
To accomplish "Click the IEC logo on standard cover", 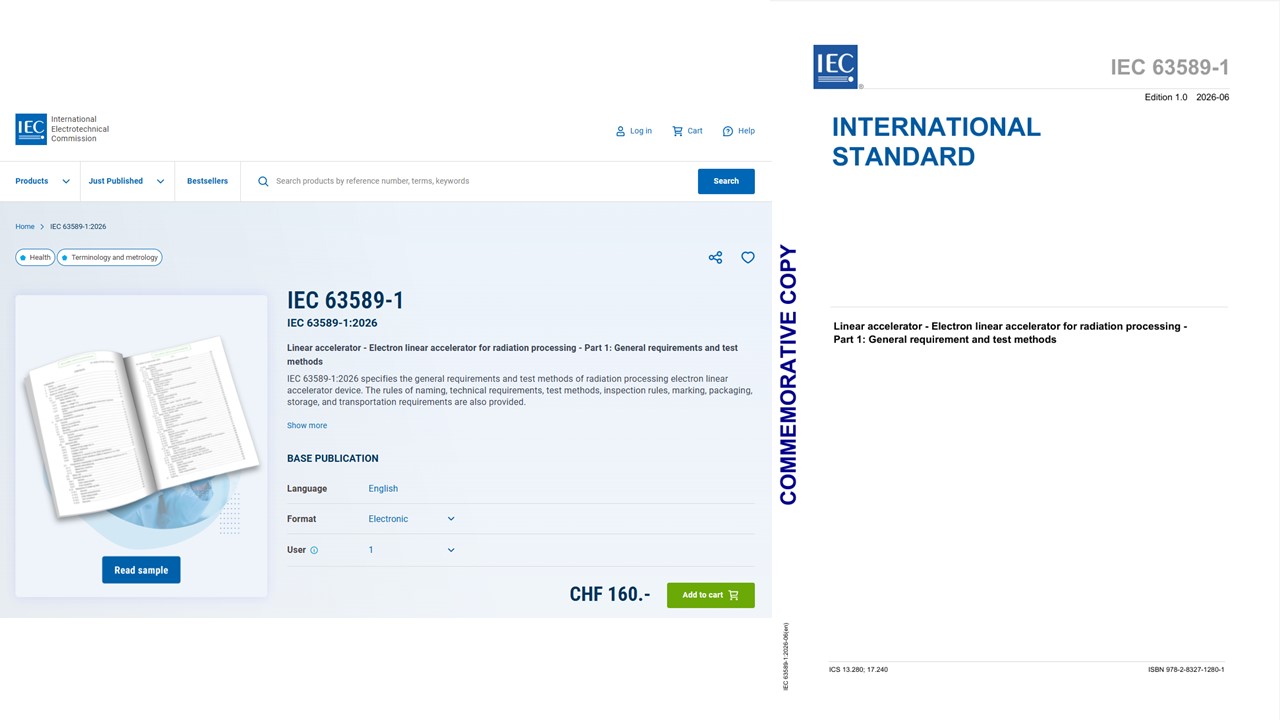I will (836, 67).
